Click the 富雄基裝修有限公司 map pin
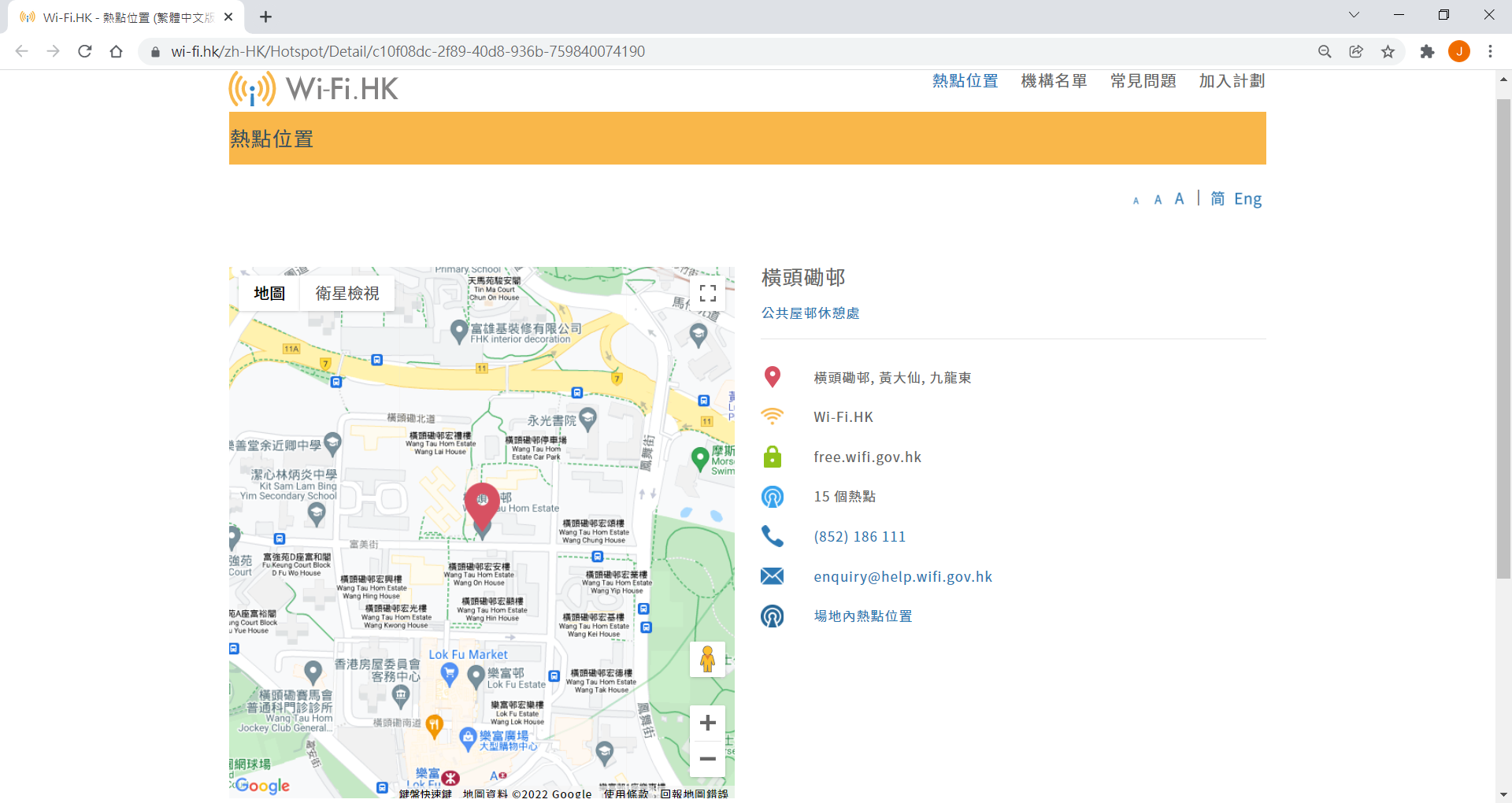The image size is (1512, 803). [459, 331]
